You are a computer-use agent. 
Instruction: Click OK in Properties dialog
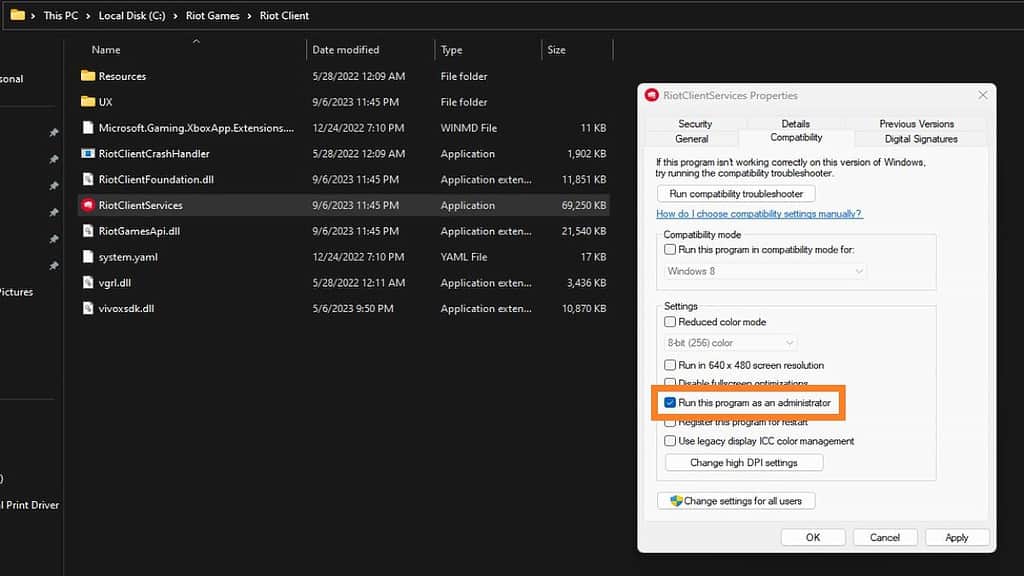pos(813,537)
